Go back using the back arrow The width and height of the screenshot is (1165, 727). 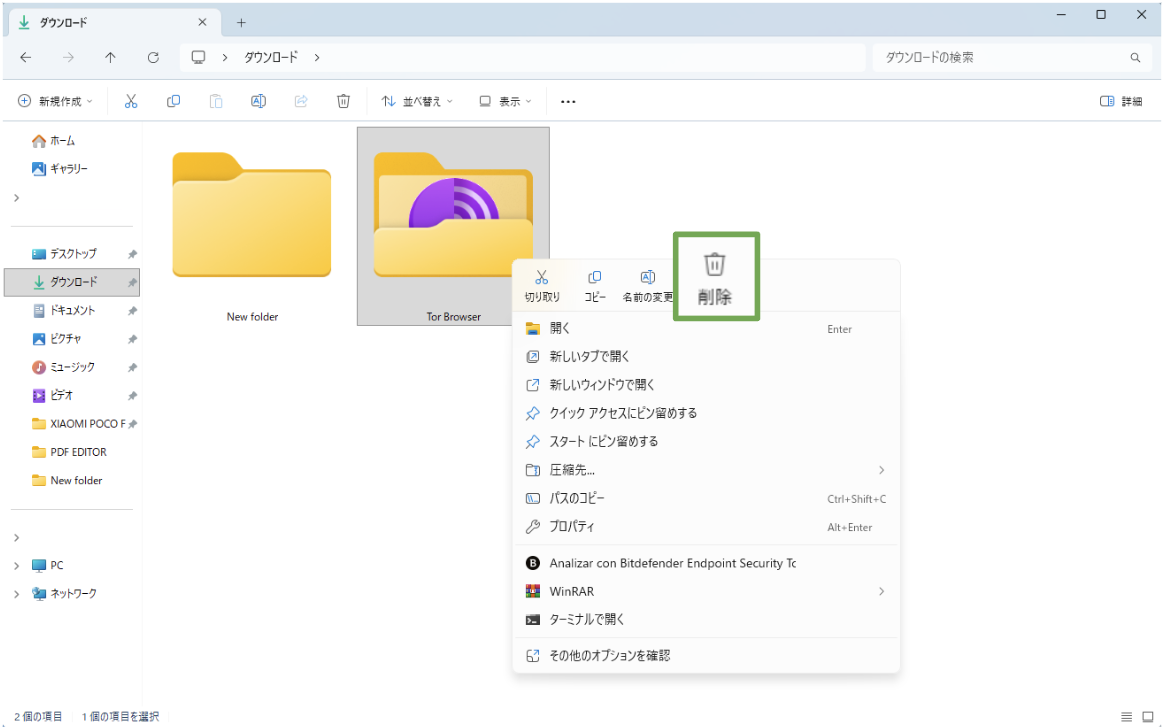[x=25, y=57]
